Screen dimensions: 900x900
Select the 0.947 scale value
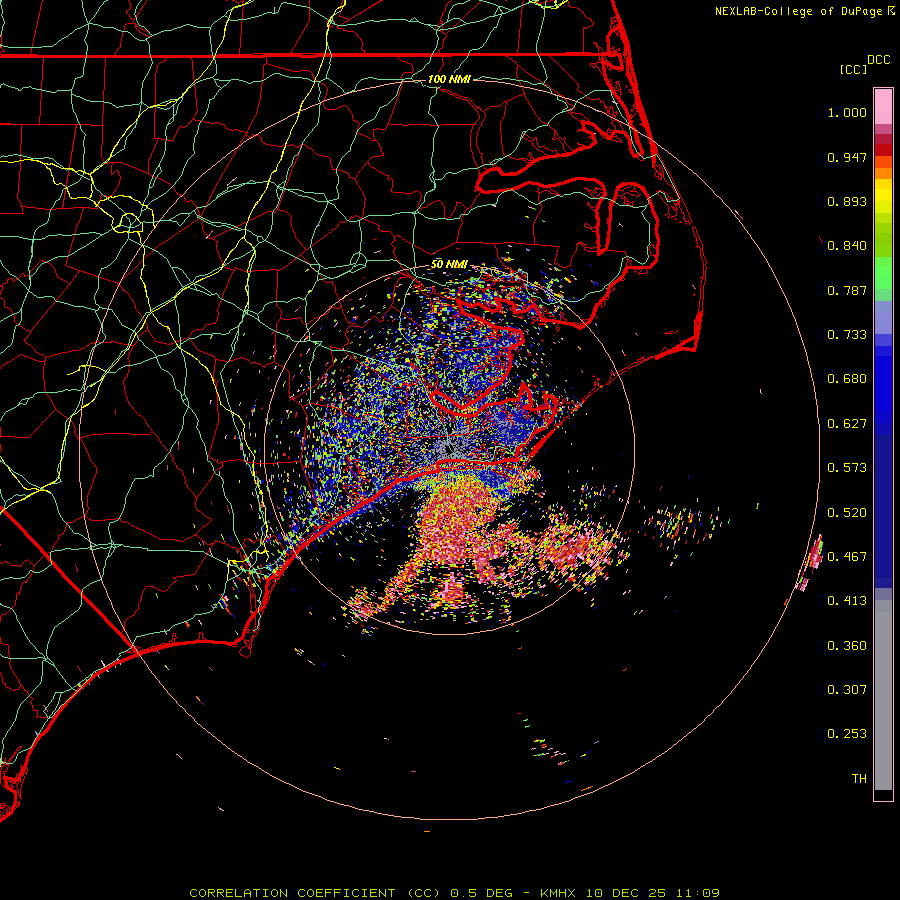click(847, 157)
